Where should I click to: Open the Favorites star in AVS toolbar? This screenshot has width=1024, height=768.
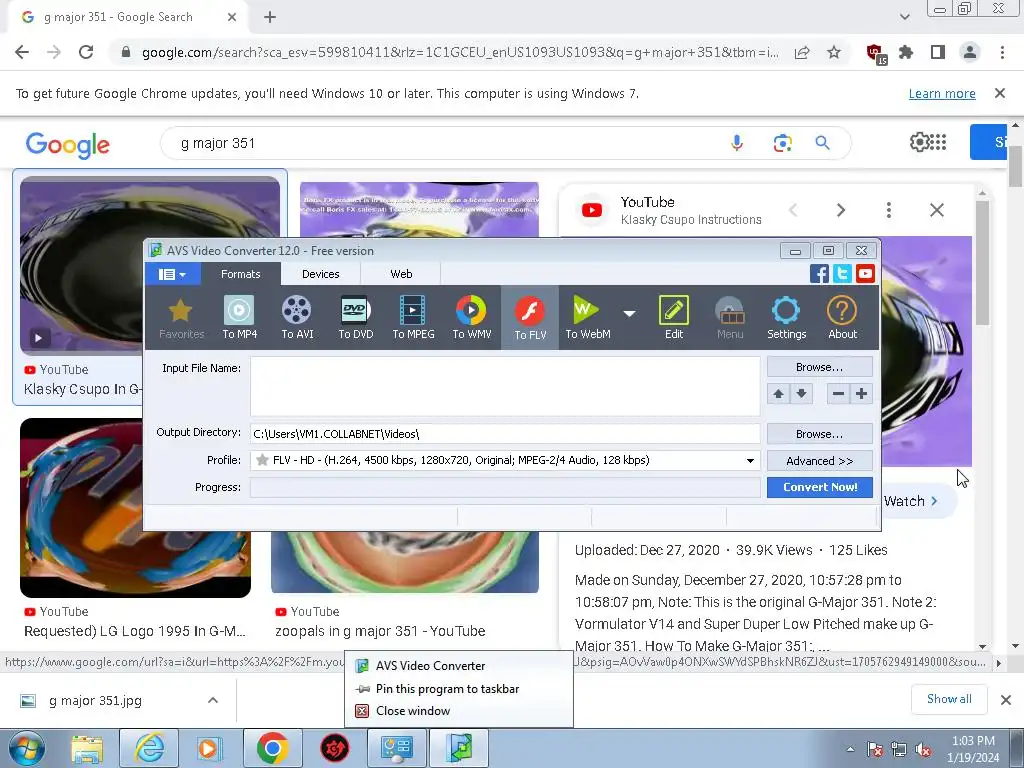[x=181, y=317]
